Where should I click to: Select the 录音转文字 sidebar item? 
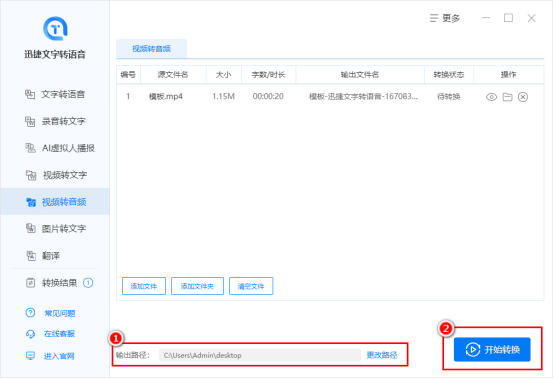click(55, 121)
